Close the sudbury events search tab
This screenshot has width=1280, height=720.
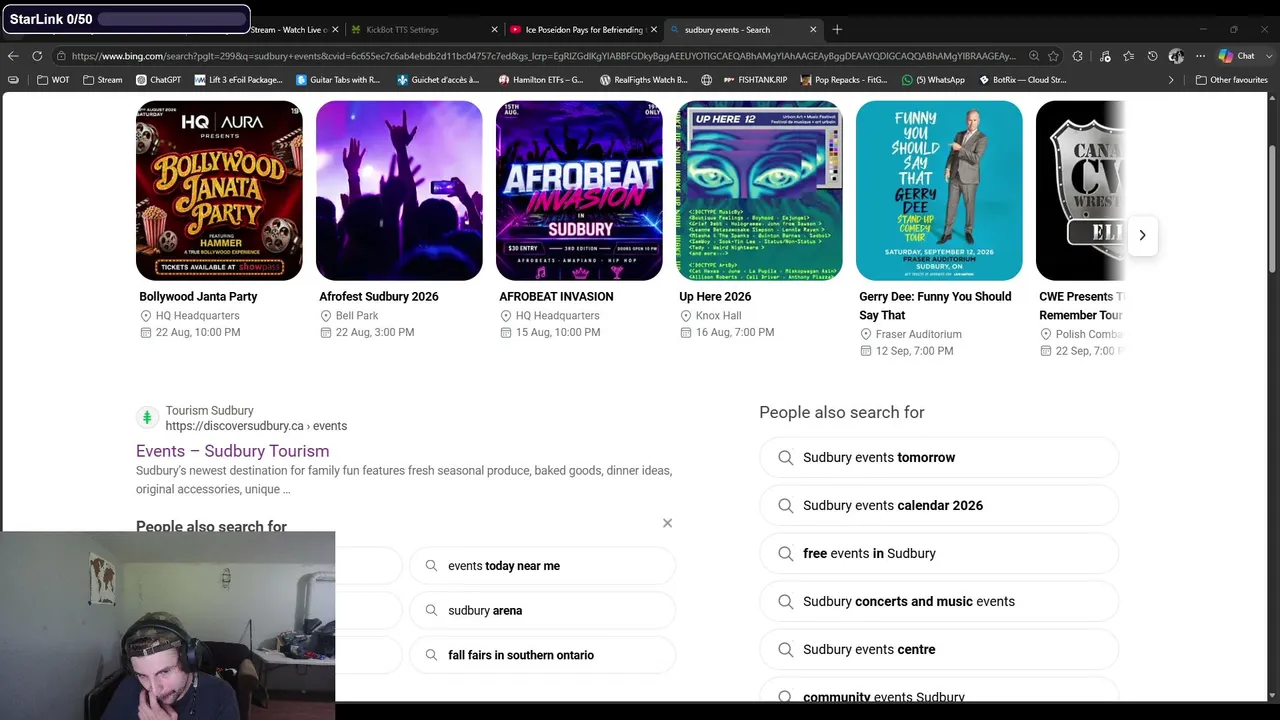coord(814,30)
